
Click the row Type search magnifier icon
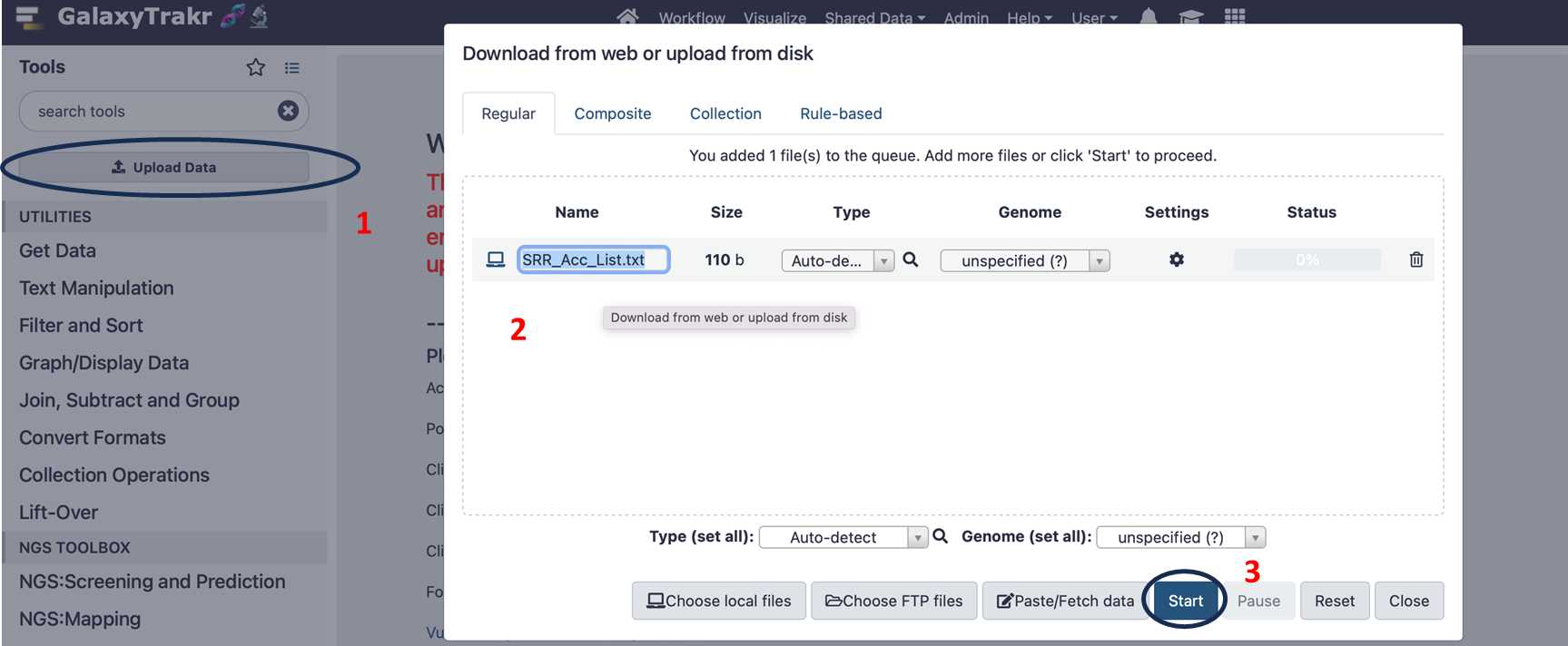click(910, 259)
